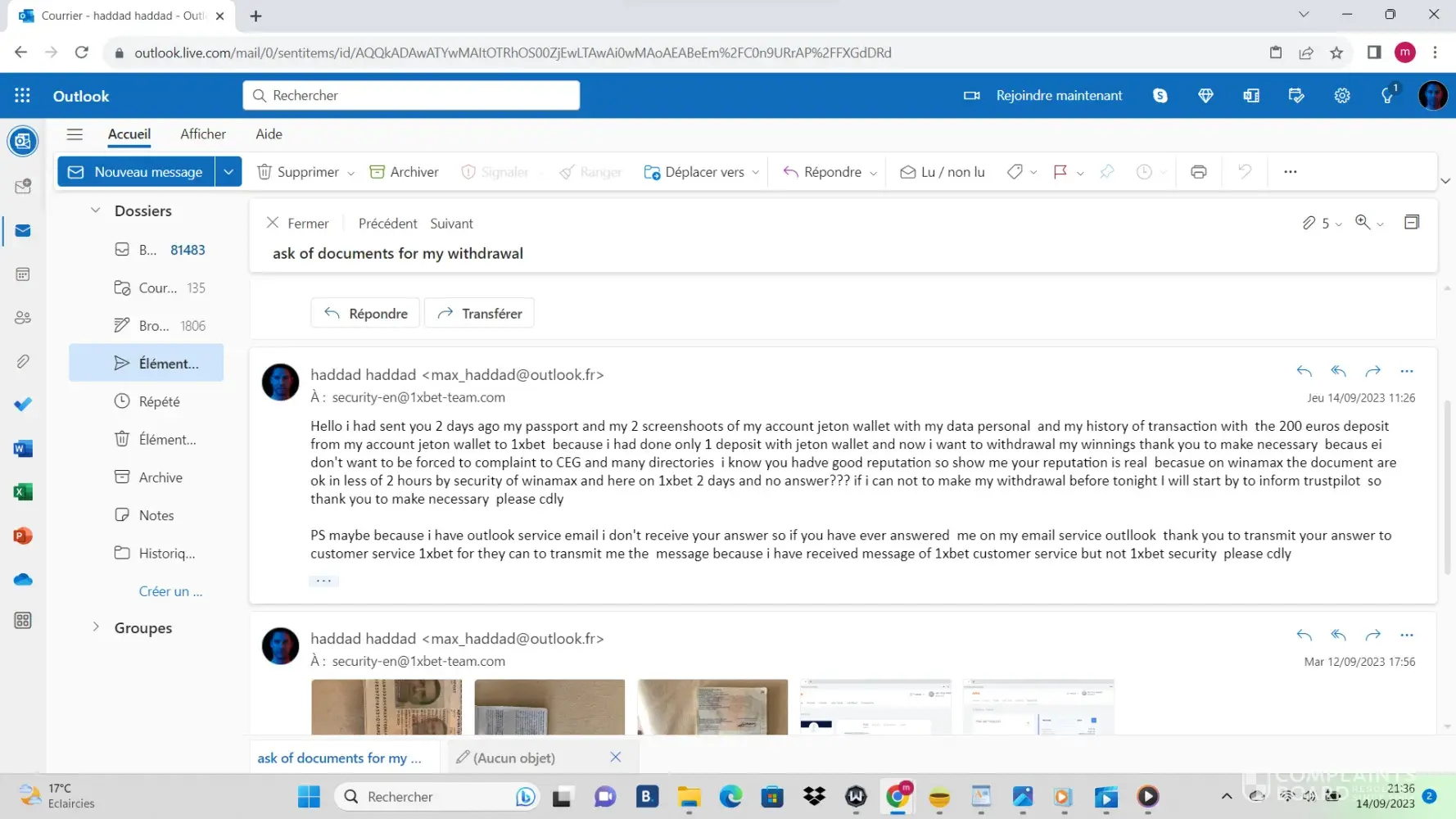Screen dimensions: 1456x819
Task: Open Word app from the sidebar
Action: coord(23,449)
